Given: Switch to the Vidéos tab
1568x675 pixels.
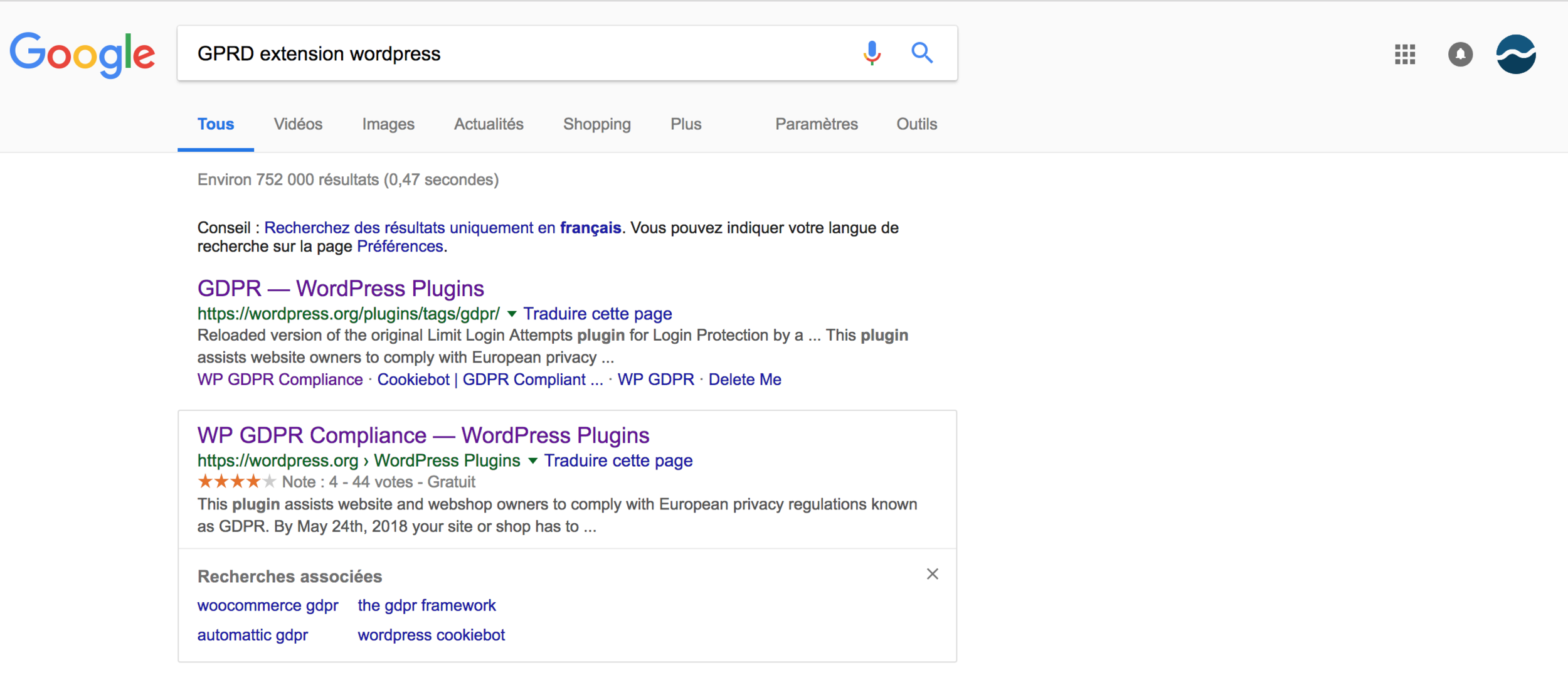Looking at the screenshot, I should pos(298,124).
